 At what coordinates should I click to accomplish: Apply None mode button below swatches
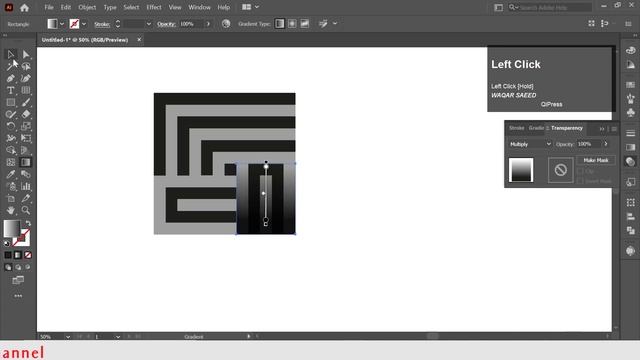click(28, 255)
